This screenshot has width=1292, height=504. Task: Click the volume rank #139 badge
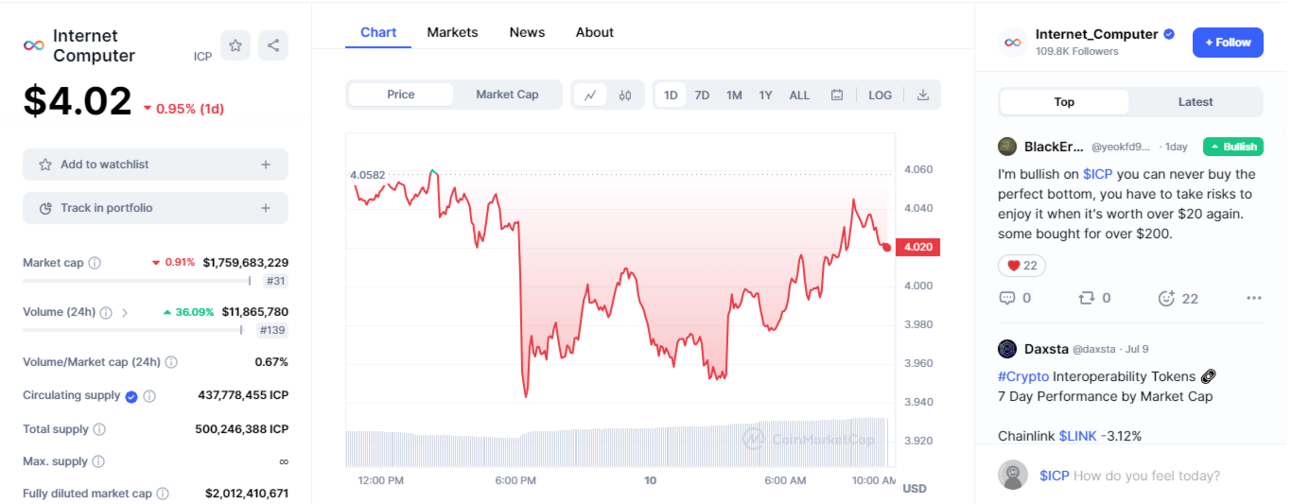pyautogui.click(x=273, y=330)
